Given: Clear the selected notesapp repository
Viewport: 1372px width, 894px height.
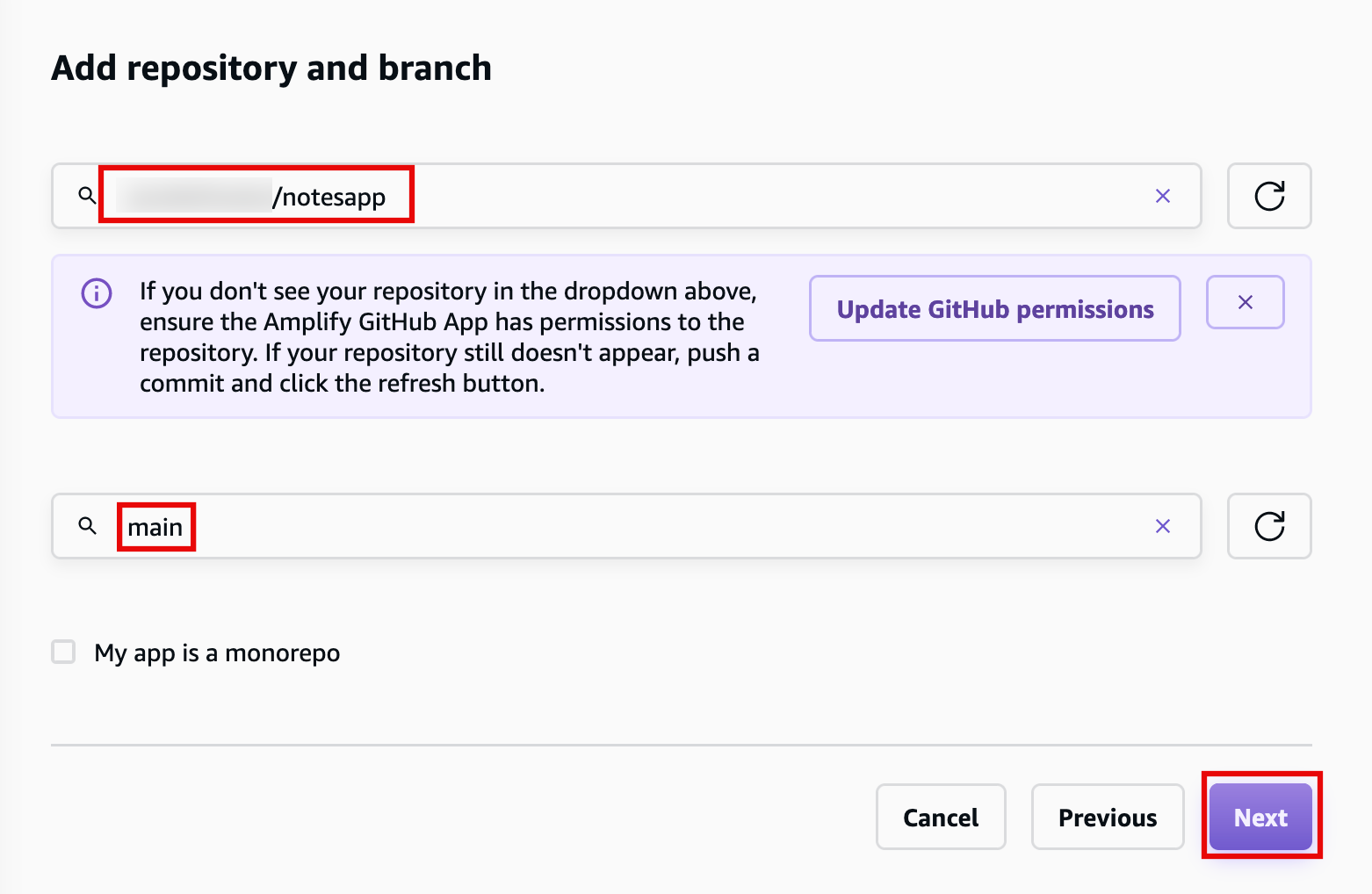Looking at the screenshot, I should (x=1162, y=196).
